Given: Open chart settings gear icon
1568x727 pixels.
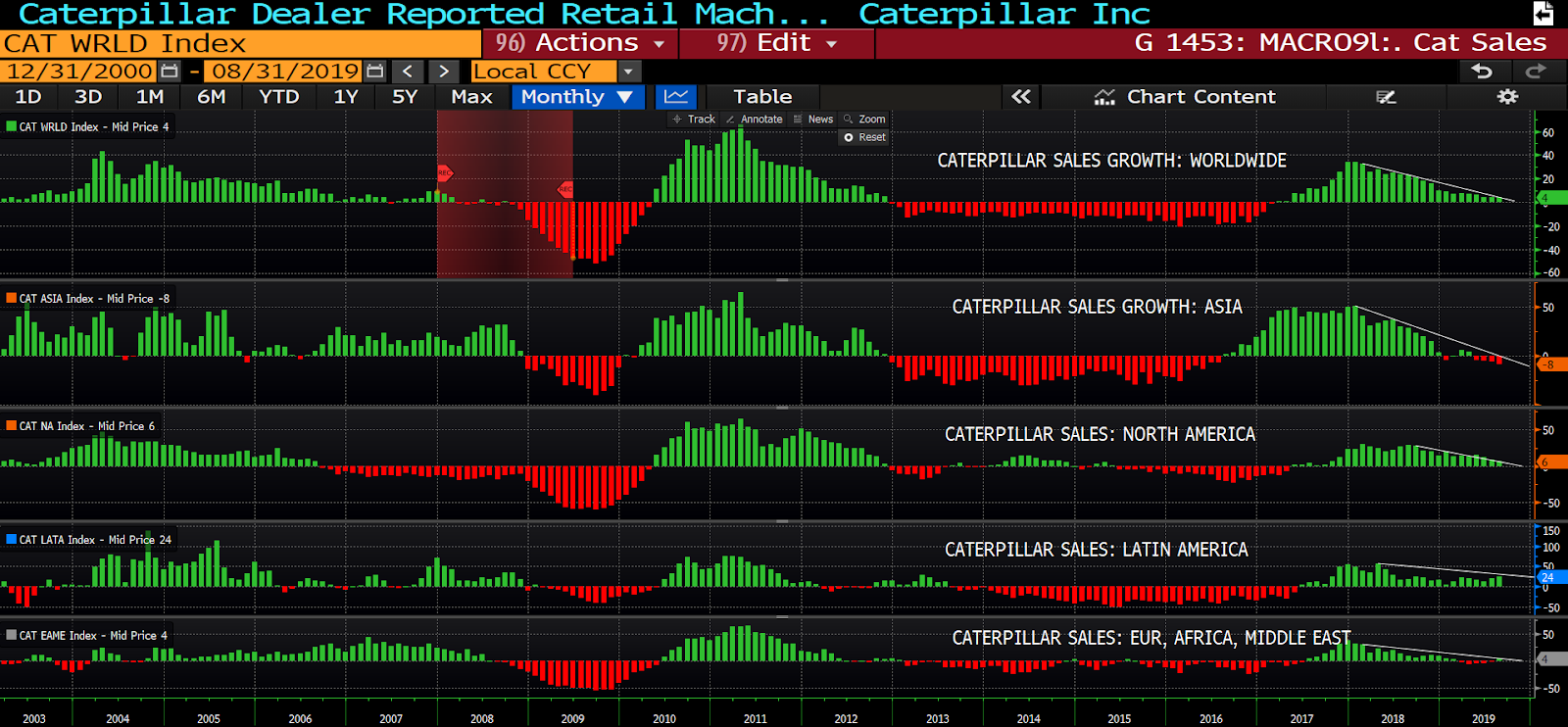Looking at the screenshot, I should click(1507, 96).
